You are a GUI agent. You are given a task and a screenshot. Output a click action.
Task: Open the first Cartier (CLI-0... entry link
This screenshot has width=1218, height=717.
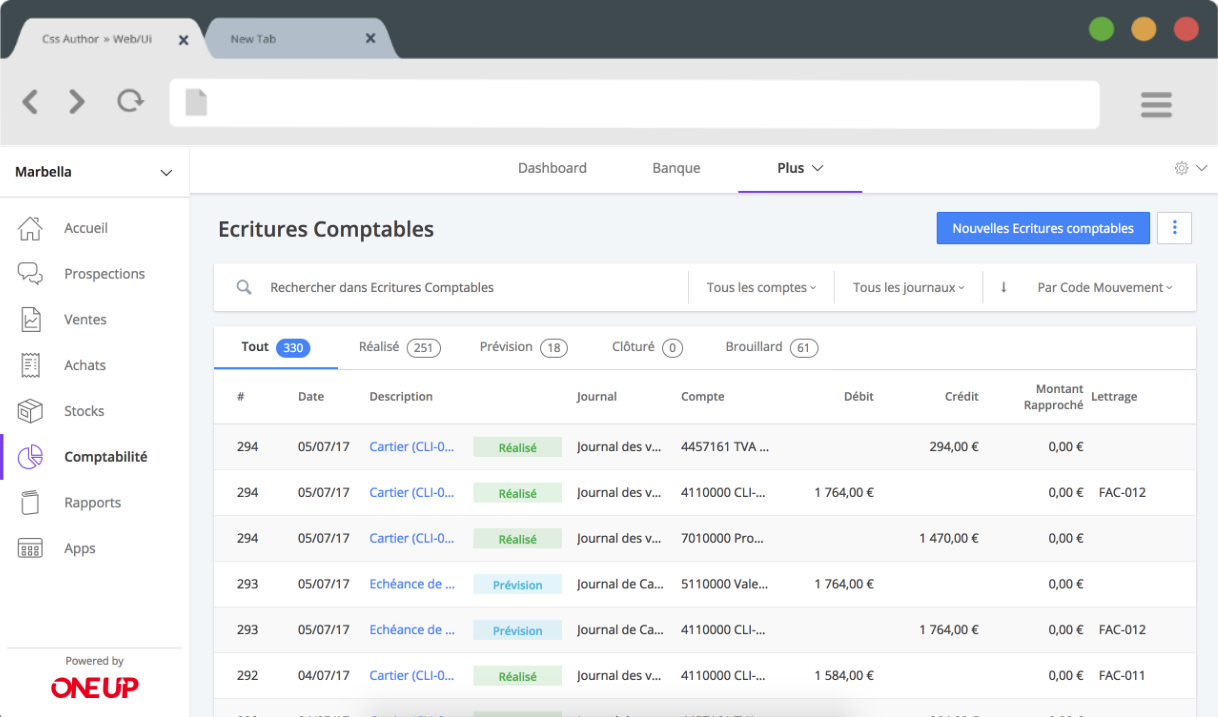411,447
